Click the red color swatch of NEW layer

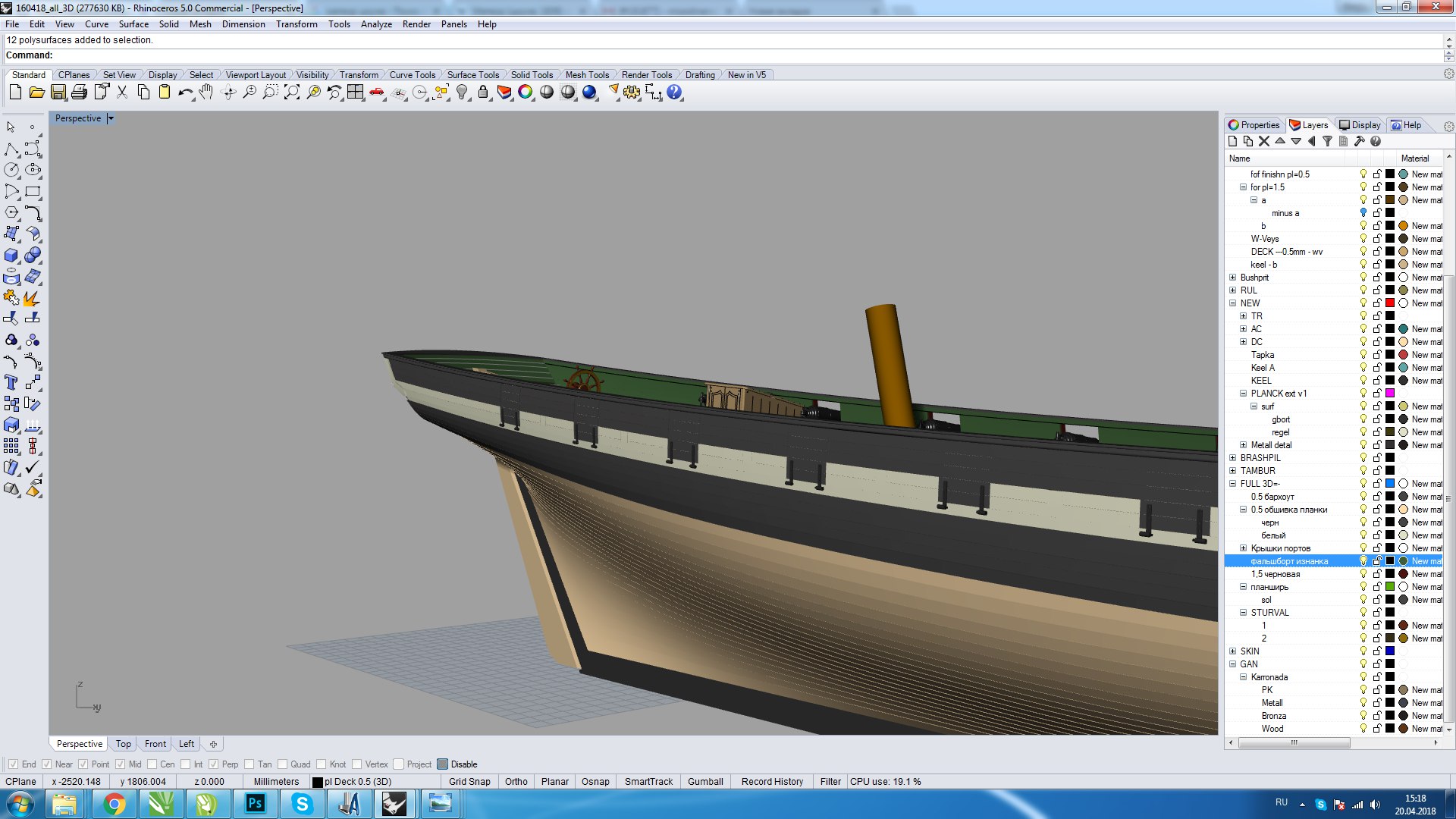pos(1390,303)
